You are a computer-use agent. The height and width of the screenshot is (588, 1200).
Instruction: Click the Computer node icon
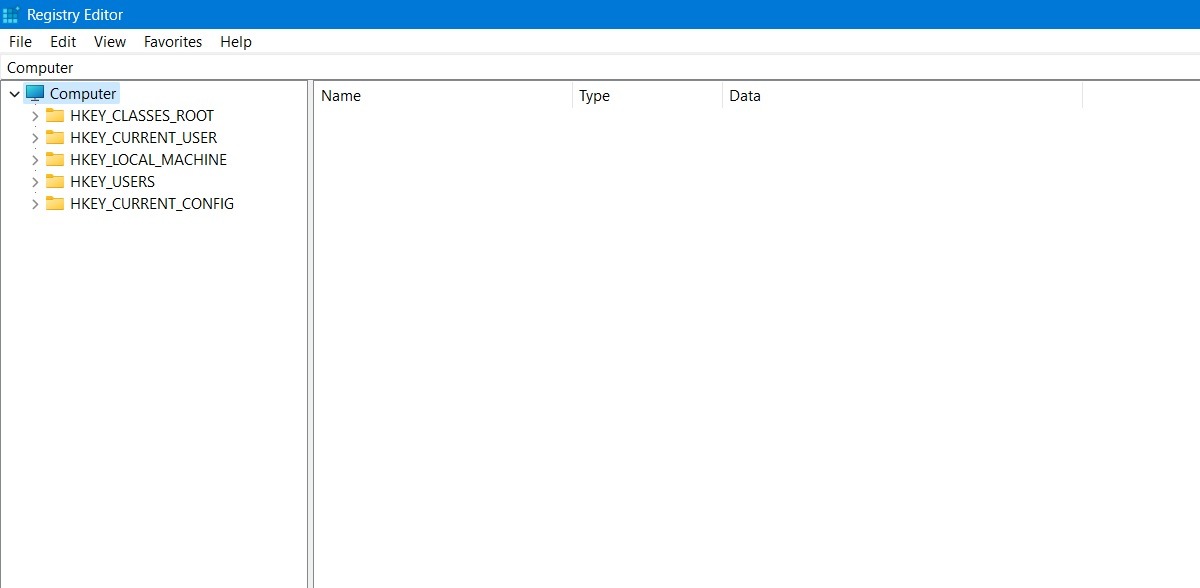point(34,92)
